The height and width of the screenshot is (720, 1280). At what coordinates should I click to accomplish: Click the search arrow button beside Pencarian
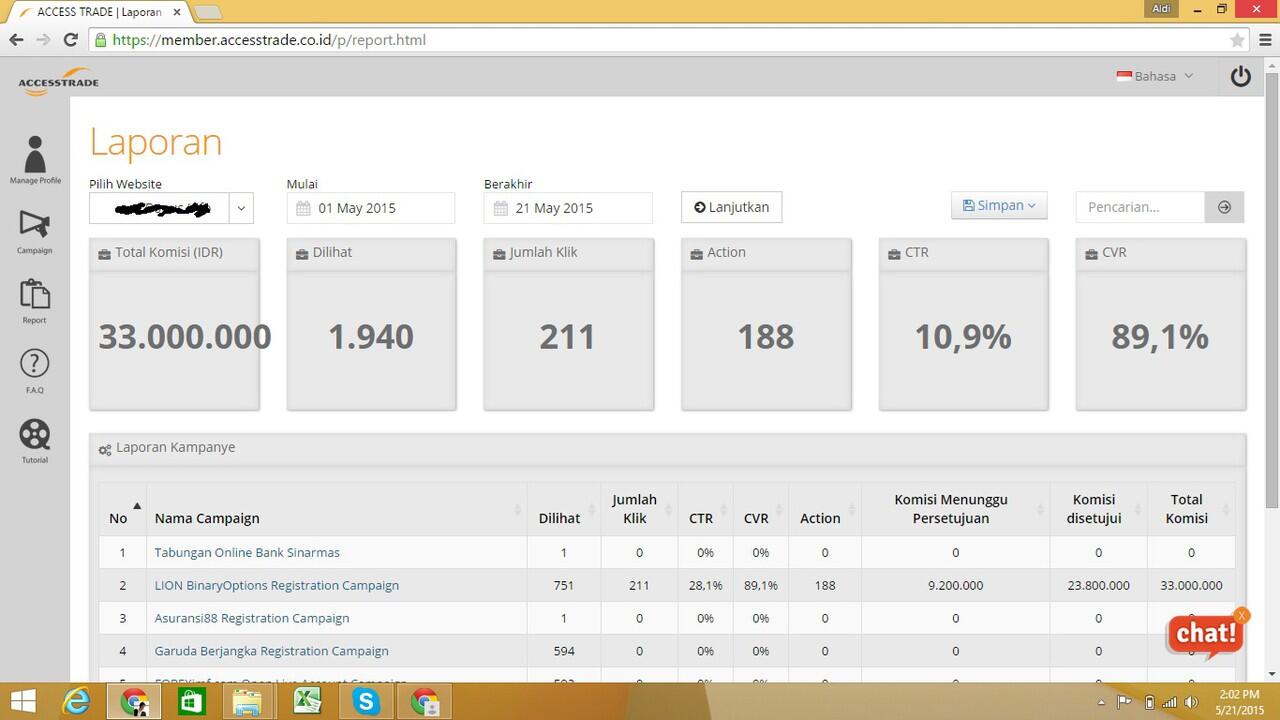[x=1224, y=207]
